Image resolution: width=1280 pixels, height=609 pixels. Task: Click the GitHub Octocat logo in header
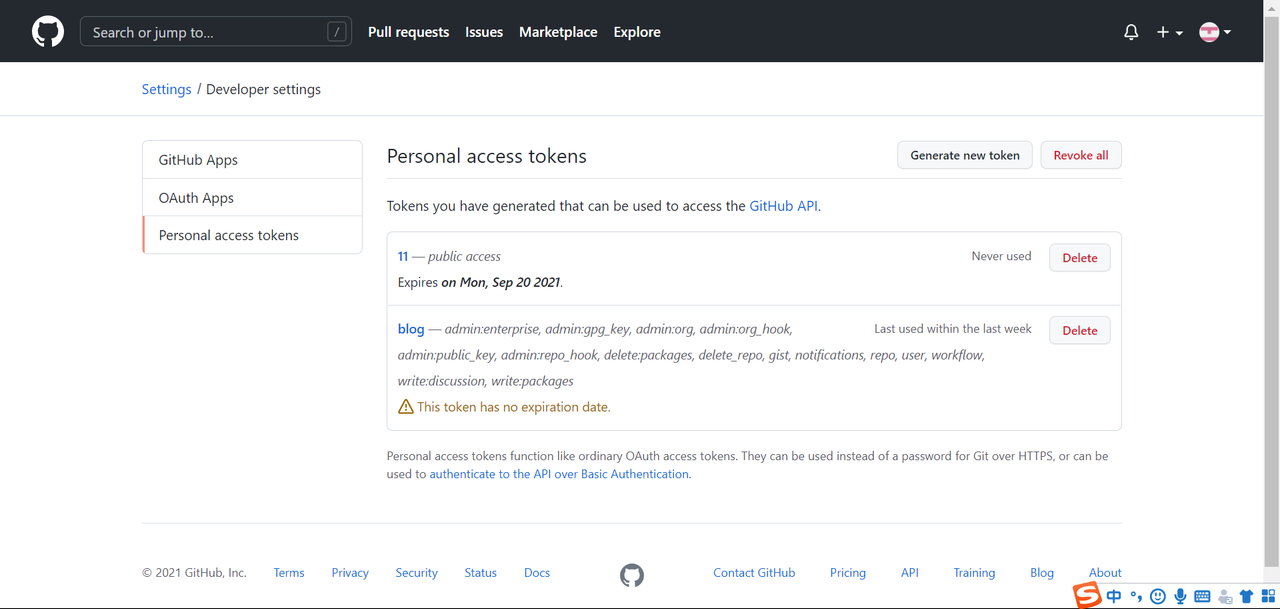(48, 32)
